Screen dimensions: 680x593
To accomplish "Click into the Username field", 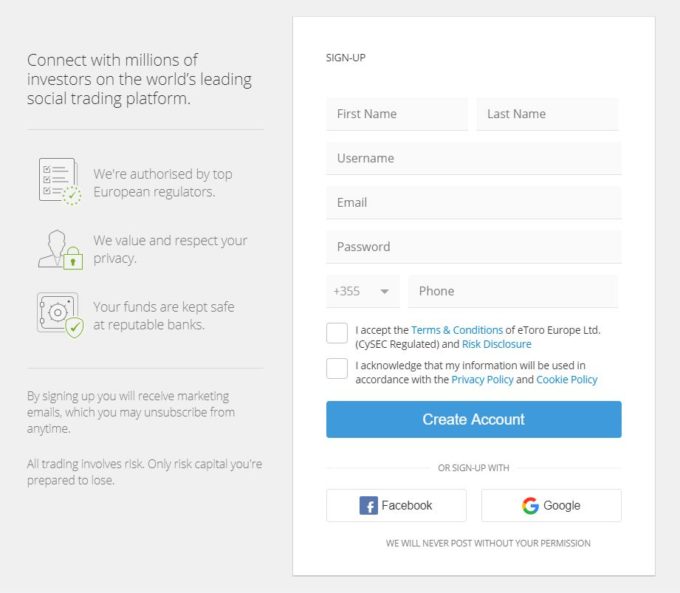I will 474,158.
